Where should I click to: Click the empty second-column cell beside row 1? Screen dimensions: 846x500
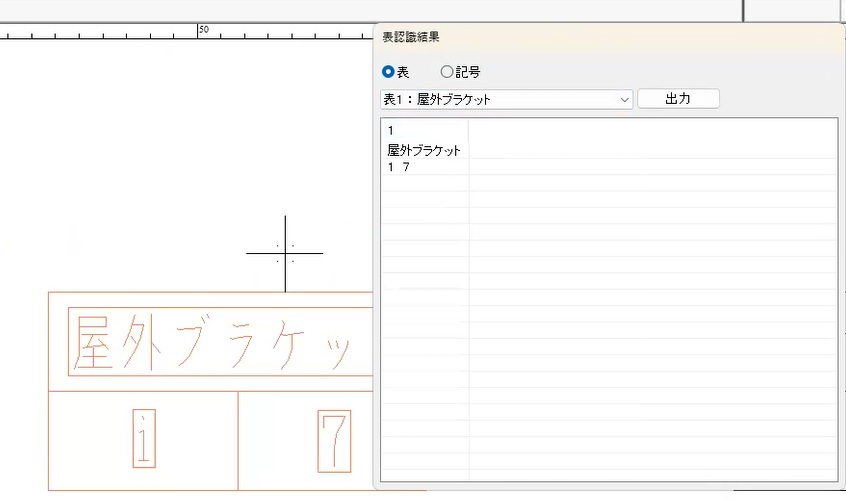click(x=650, y=131)
